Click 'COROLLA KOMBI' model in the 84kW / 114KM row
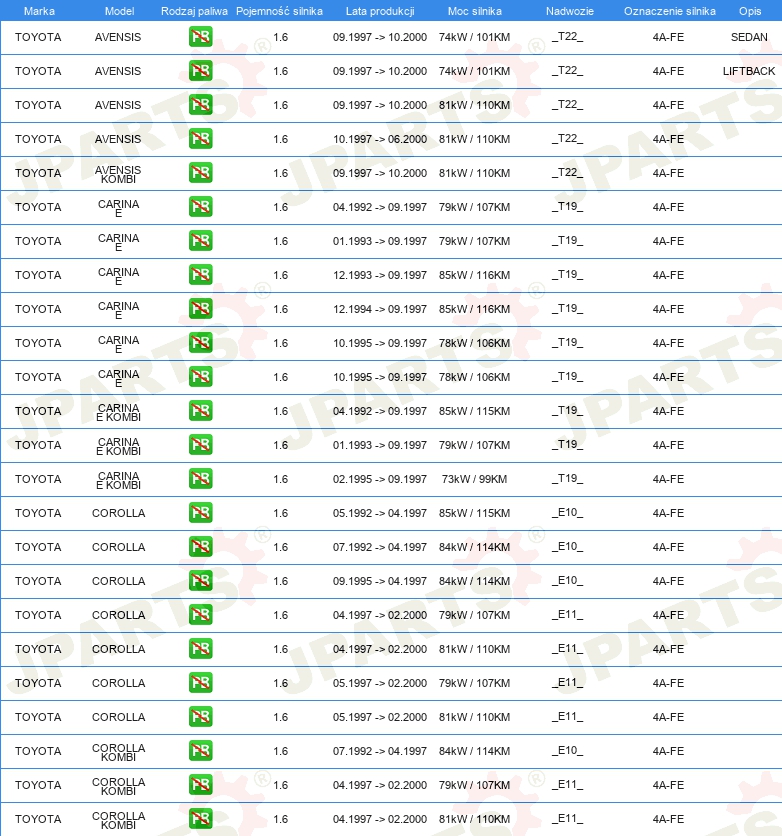The width and height of the screenshot is (782, 836). click(x=118, y=752)
